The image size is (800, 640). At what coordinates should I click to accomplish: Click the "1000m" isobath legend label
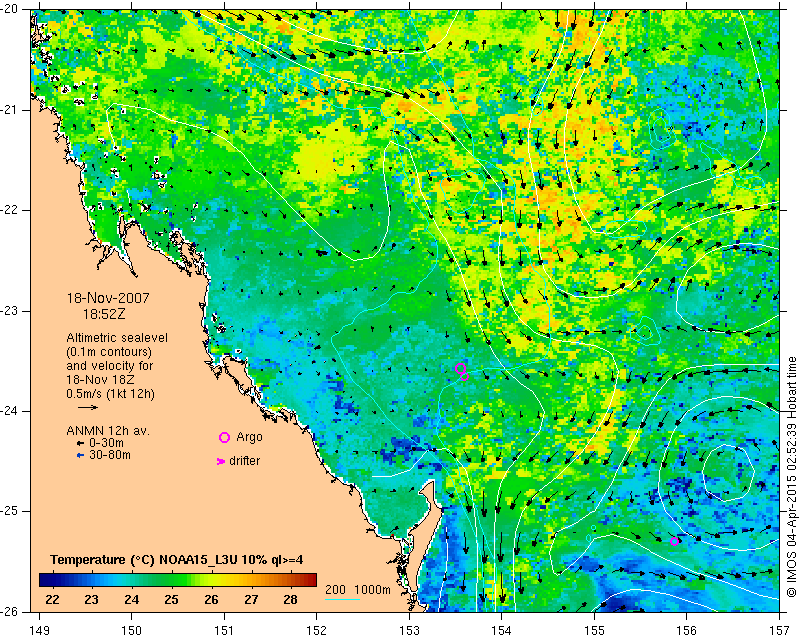[372, 590]
